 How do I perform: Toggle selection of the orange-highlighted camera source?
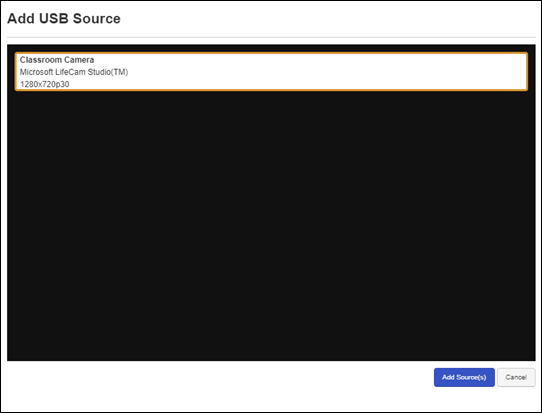click(x=271, y=72)
